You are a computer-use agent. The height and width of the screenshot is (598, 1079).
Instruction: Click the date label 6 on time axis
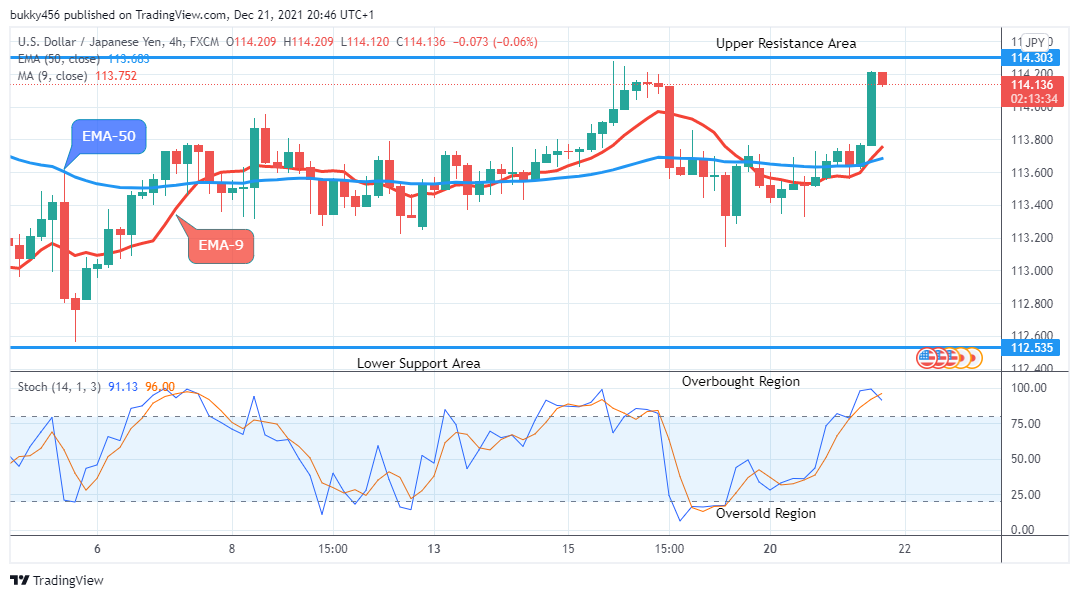pyautogui.click(x=97, y=548)
